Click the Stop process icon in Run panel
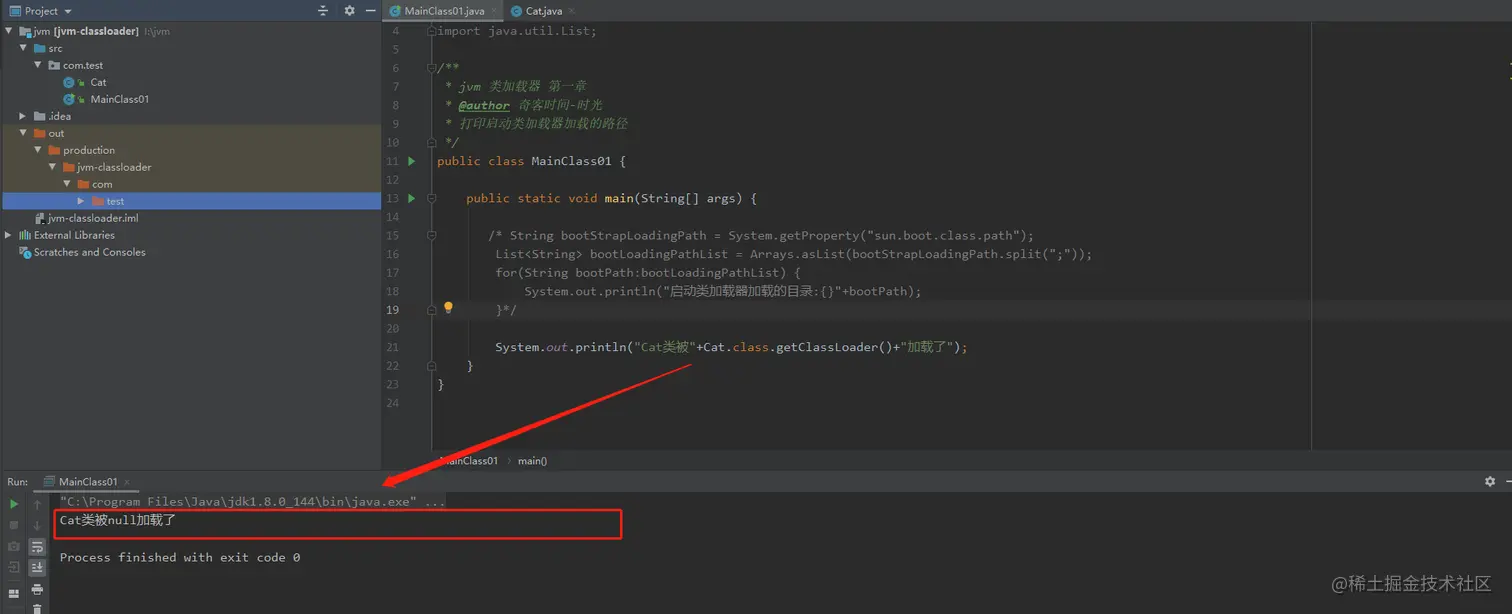This screenshot has height=614, width=1512. 14,525
